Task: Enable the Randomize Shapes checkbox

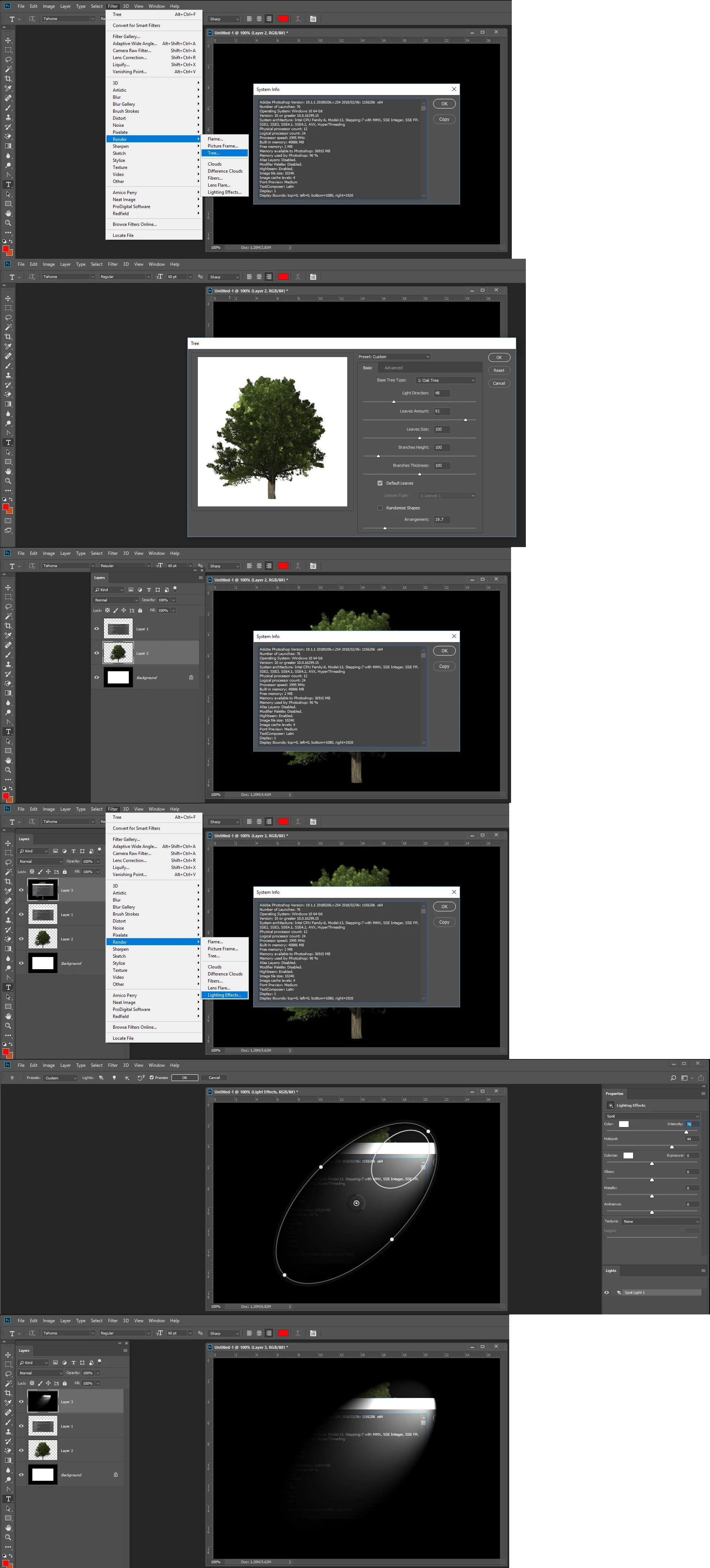Action: point(380,508)
